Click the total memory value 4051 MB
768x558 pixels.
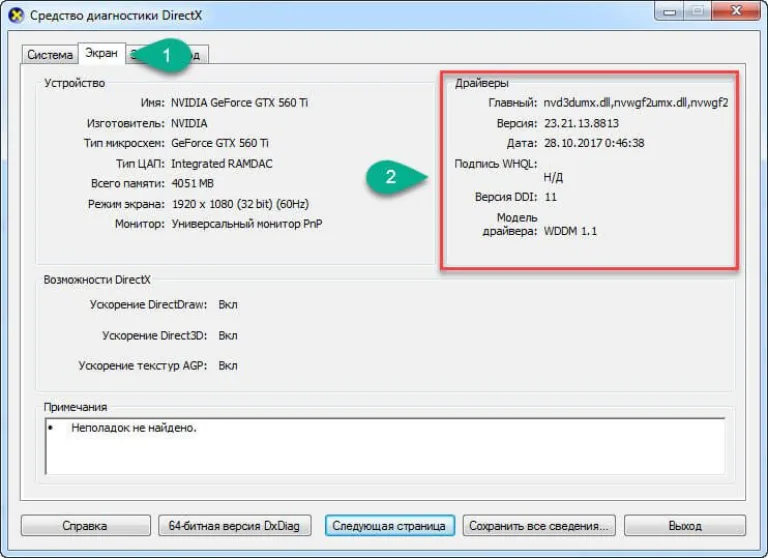click(x=192, y=184)
